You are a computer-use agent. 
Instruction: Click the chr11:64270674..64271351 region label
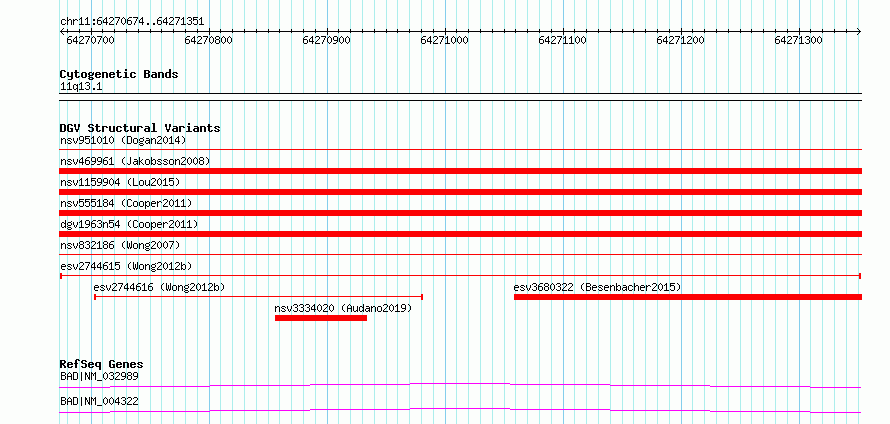[x=132, y=22]
